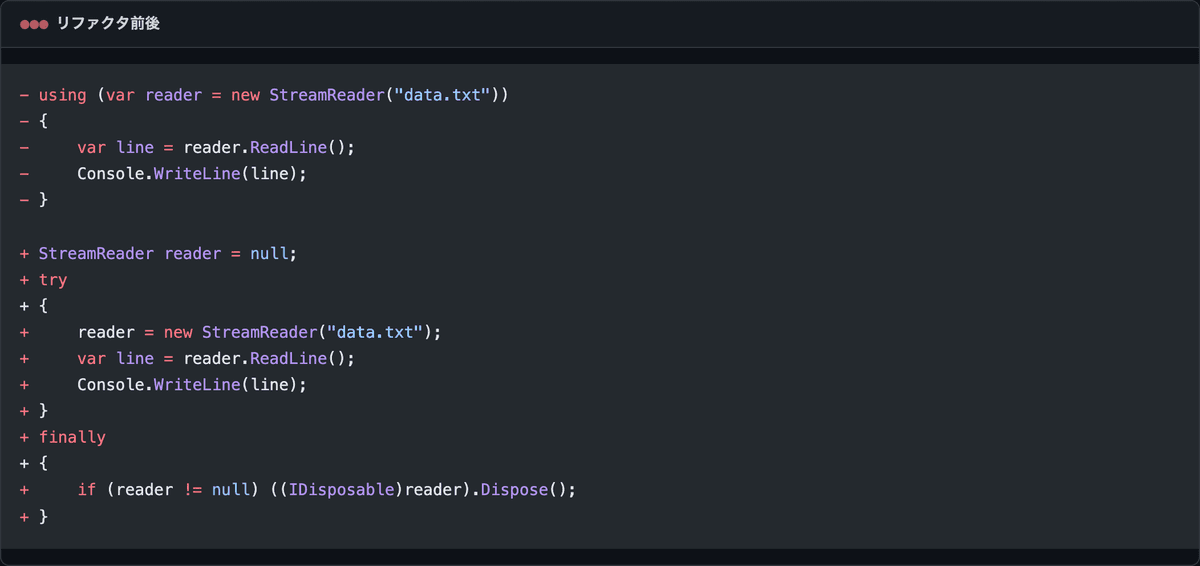This screenshot has width=1200, height=566.
Task: Click the リファクタ前後 title text
Action: (108, 24)
